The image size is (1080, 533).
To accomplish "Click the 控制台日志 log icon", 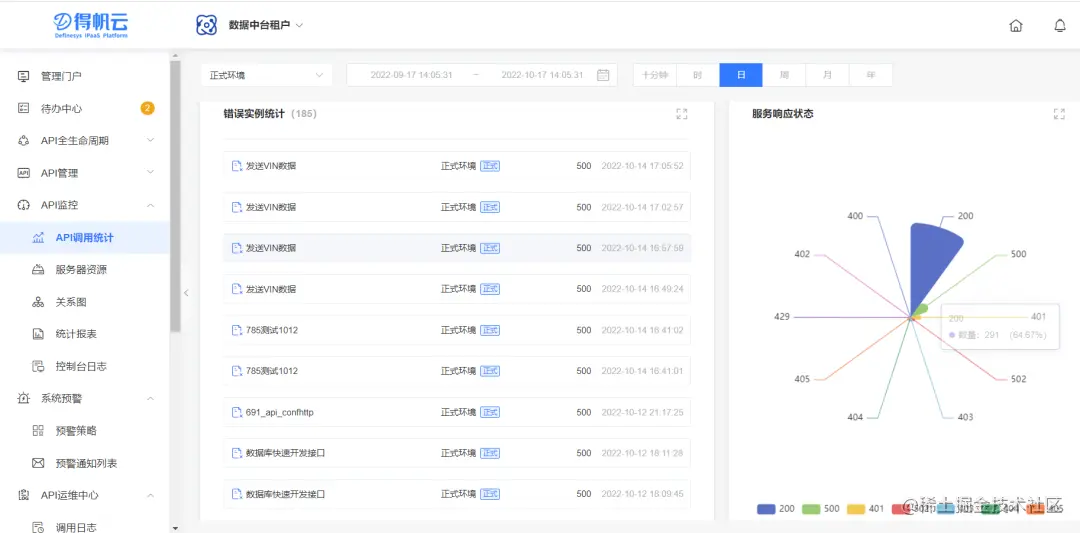I will coord(39,366).
